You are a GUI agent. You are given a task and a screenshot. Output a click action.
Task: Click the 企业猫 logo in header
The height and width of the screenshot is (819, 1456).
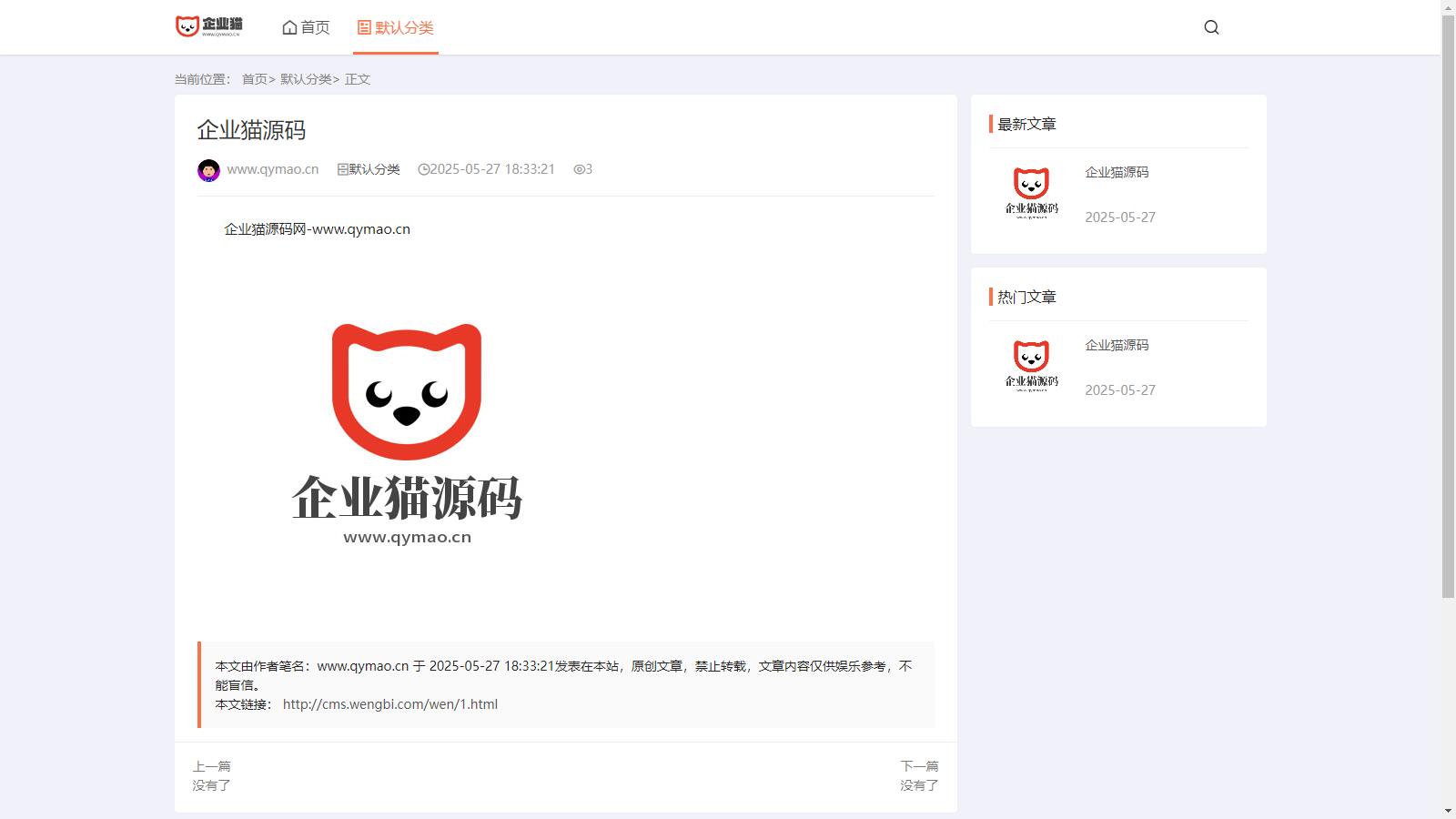tap(209, 26)
